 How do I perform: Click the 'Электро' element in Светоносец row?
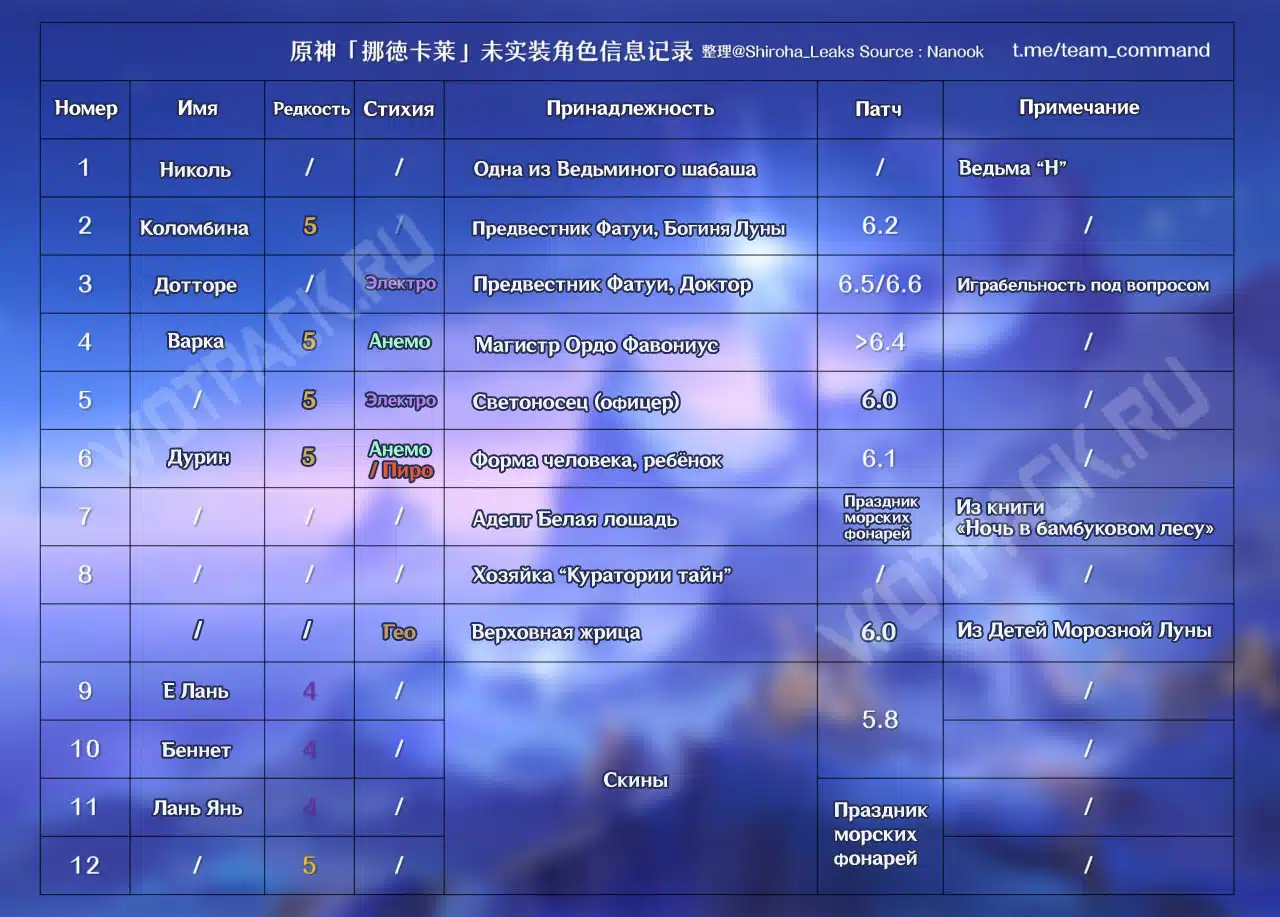point(400,400)
